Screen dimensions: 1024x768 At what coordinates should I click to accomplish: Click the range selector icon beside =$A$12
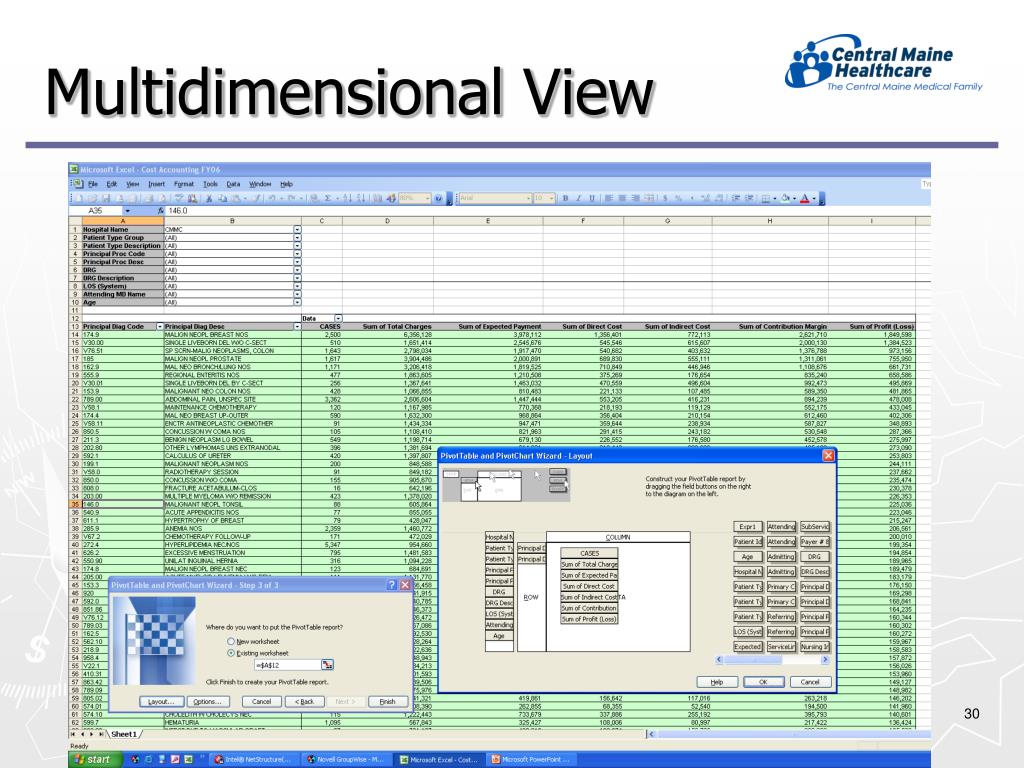tap(327, 664)
